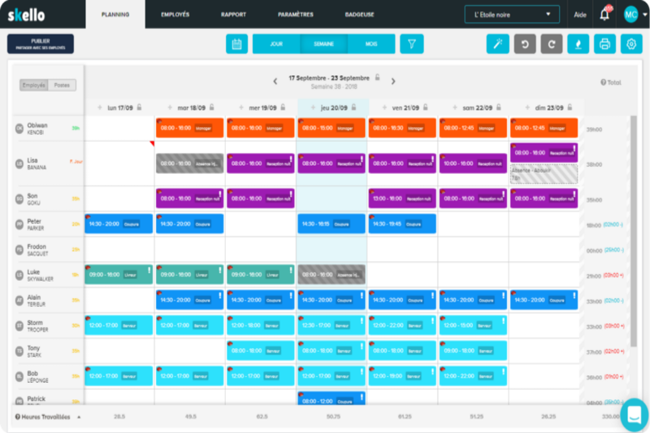Click the vertical scrollbar of the planning
650x433 pixels.
tap(633, 231)
